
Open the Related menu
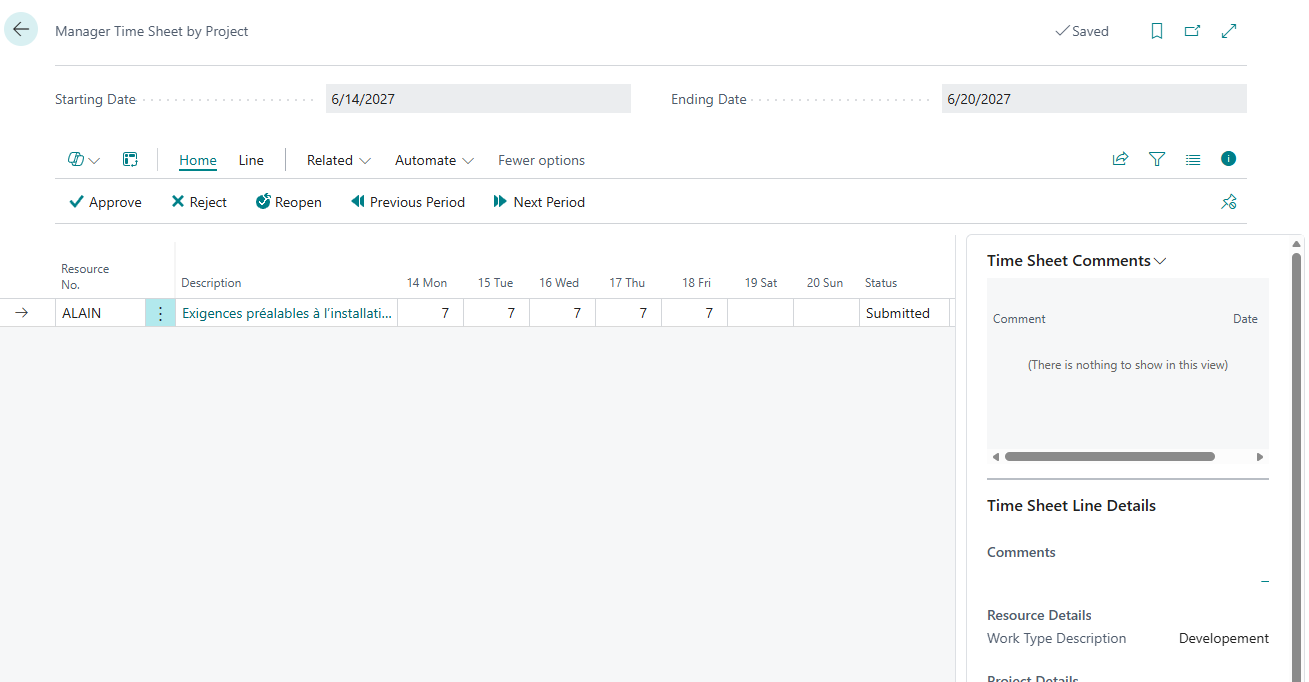click(339, 160)
